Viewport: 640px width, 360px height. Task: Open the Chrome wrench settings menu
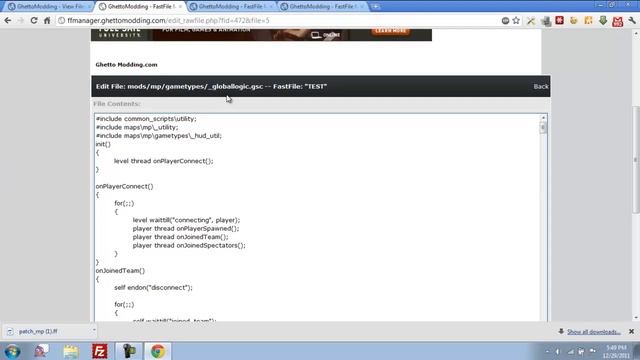point(632,20)
